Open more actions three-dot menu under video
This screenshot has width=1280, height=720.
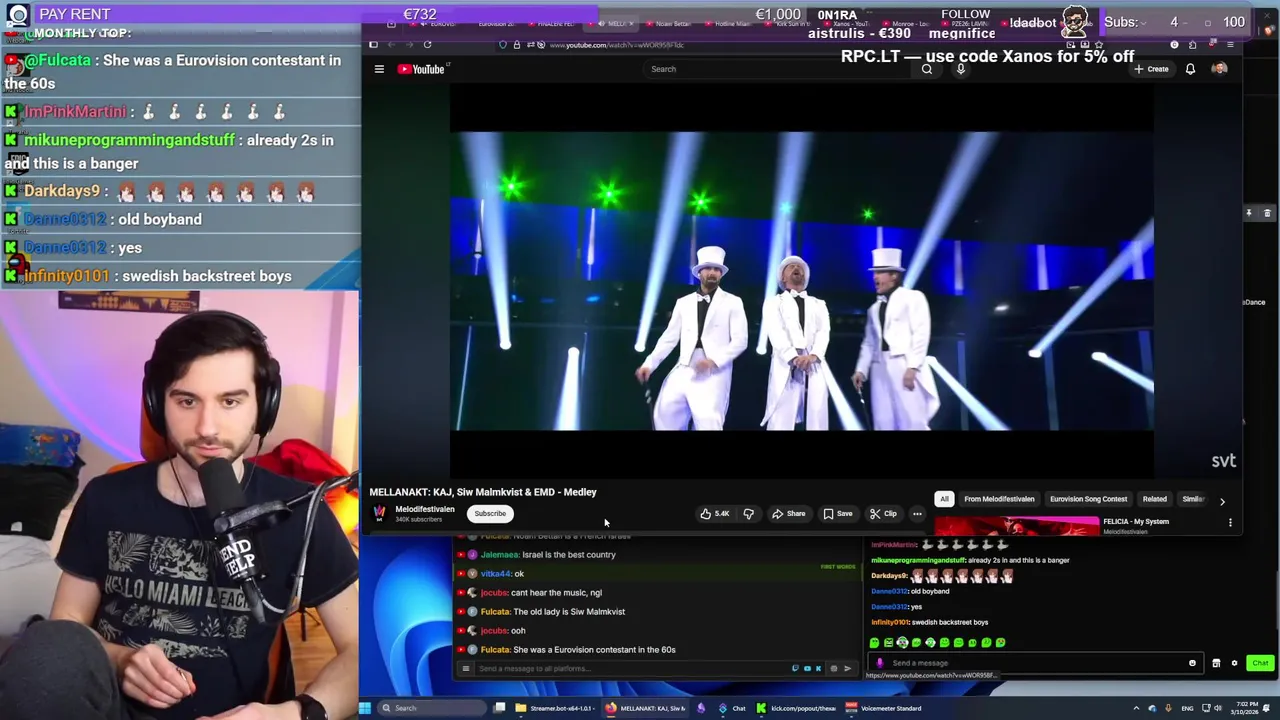917,514
